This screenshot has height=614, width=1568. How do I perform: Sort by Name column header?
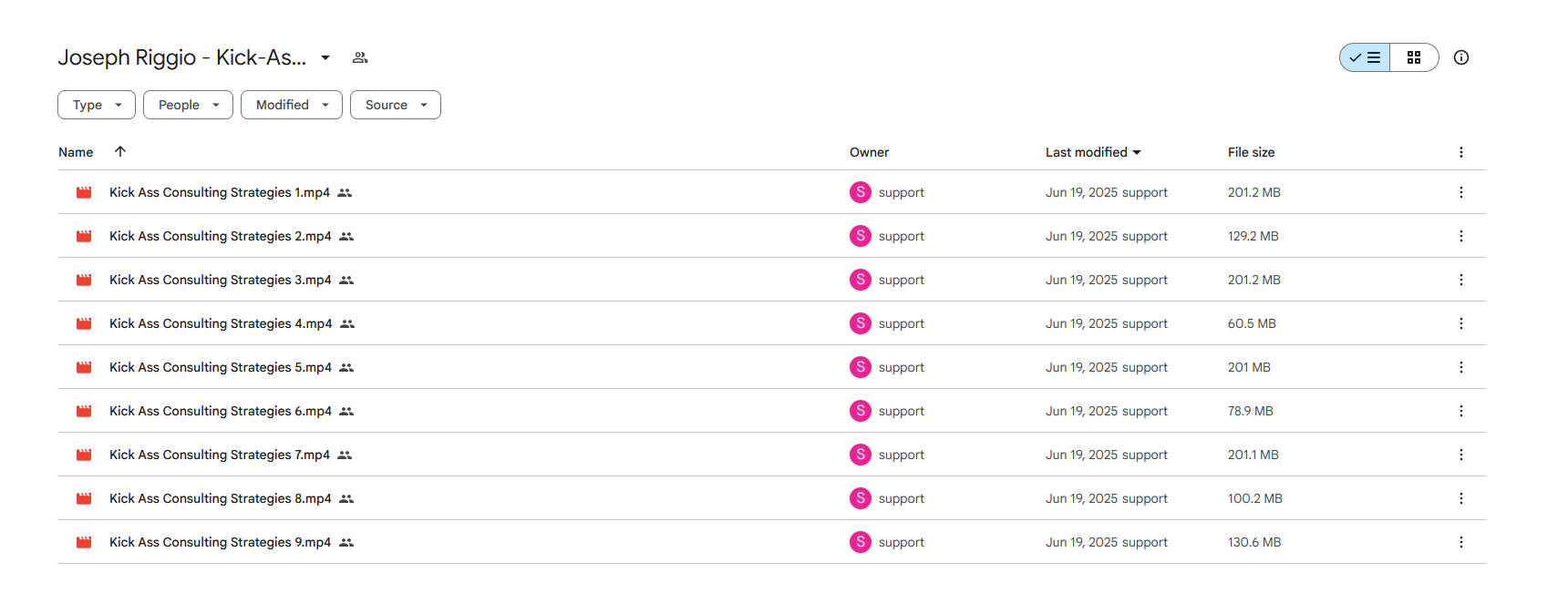(76, 152)
